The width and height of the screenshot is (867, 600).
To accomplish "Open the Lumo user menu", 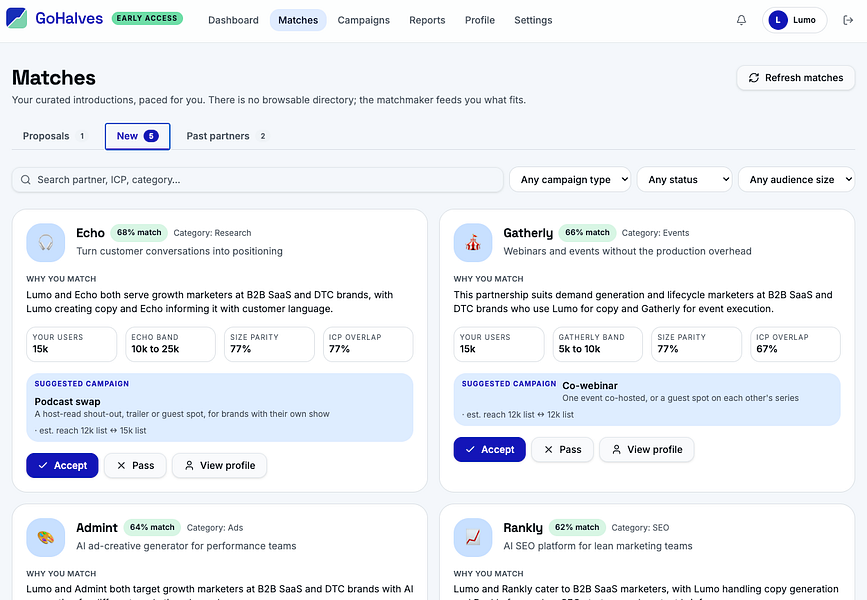I will (x=794, y=20).
